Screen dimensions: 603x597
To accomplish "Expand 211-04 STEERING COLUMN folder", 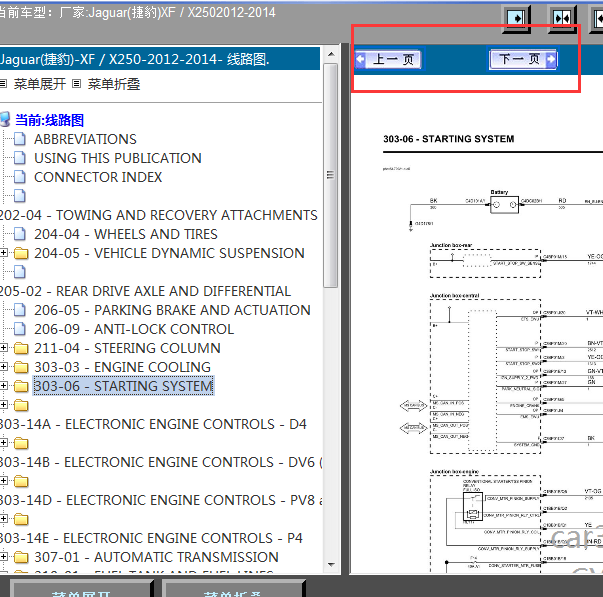I will (3, 348).
